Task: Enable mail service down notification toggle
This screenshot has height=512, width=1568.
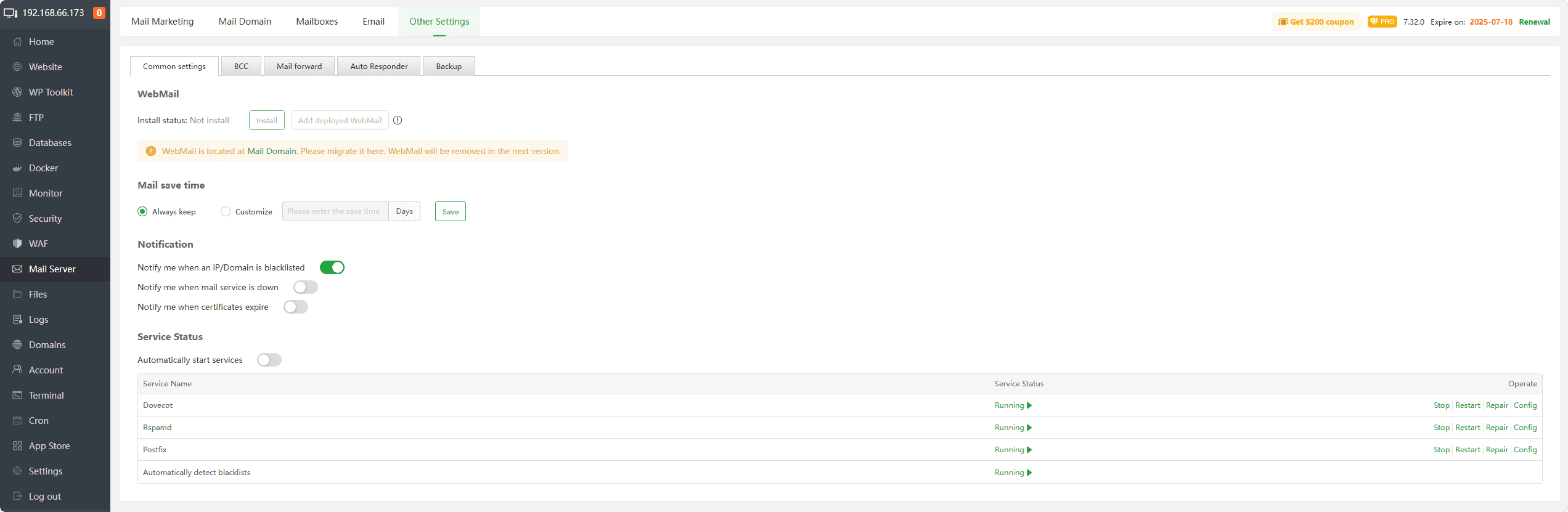Action: 306,287
